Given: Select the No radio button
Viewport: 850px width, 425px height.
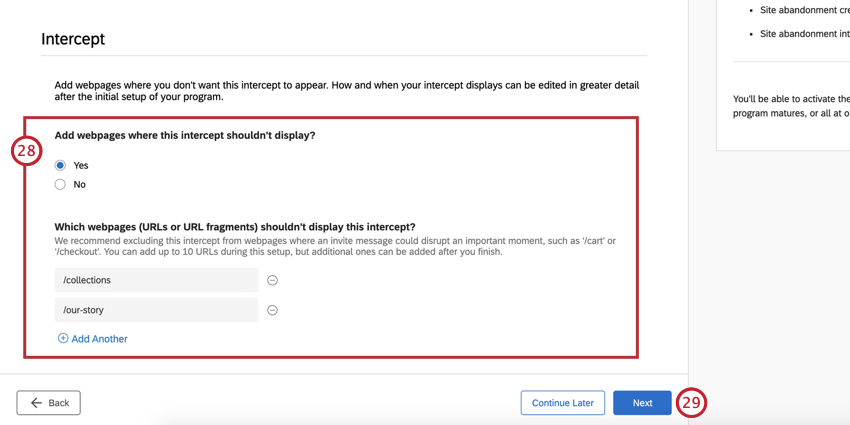Looking at the screenshot, I should pos(60,184).
